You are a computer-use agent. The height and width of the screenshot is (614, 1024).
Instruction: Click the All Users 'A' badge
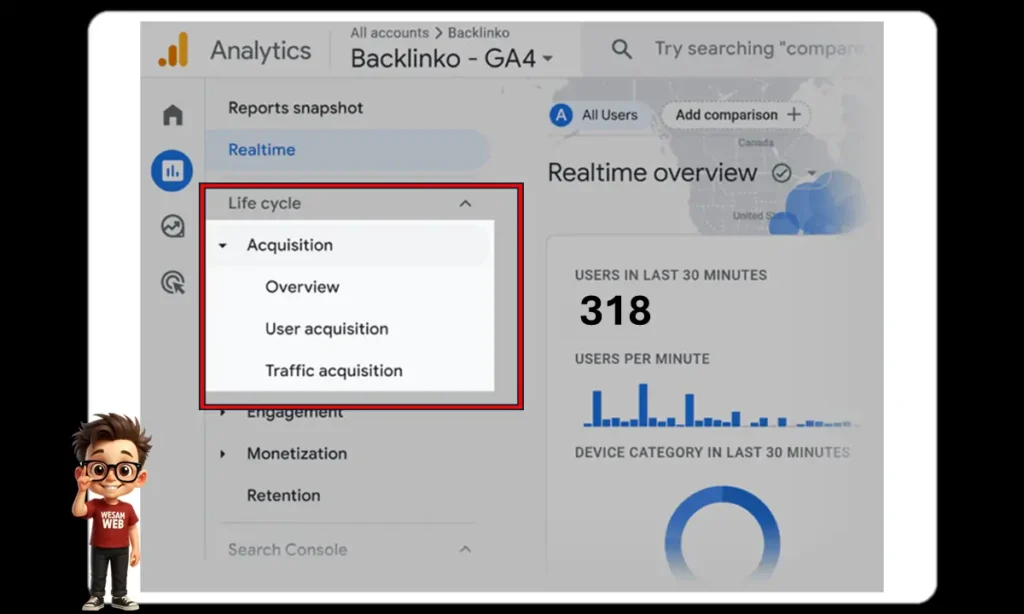pyautogui.click(x=562, y=115)
